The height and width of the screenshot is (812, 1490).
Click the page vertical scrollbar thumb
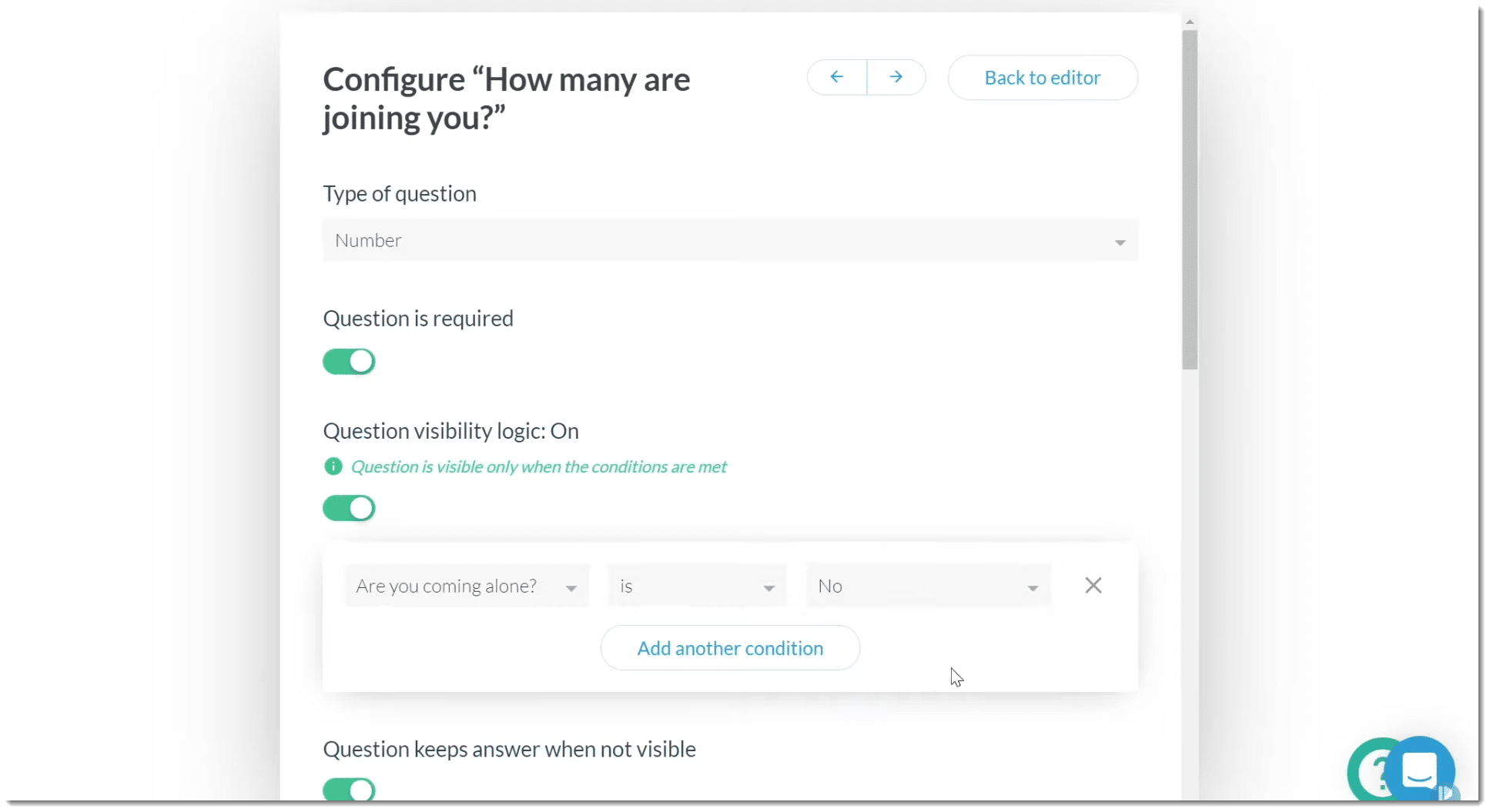pyautogui.click(x=1190, y=200)
